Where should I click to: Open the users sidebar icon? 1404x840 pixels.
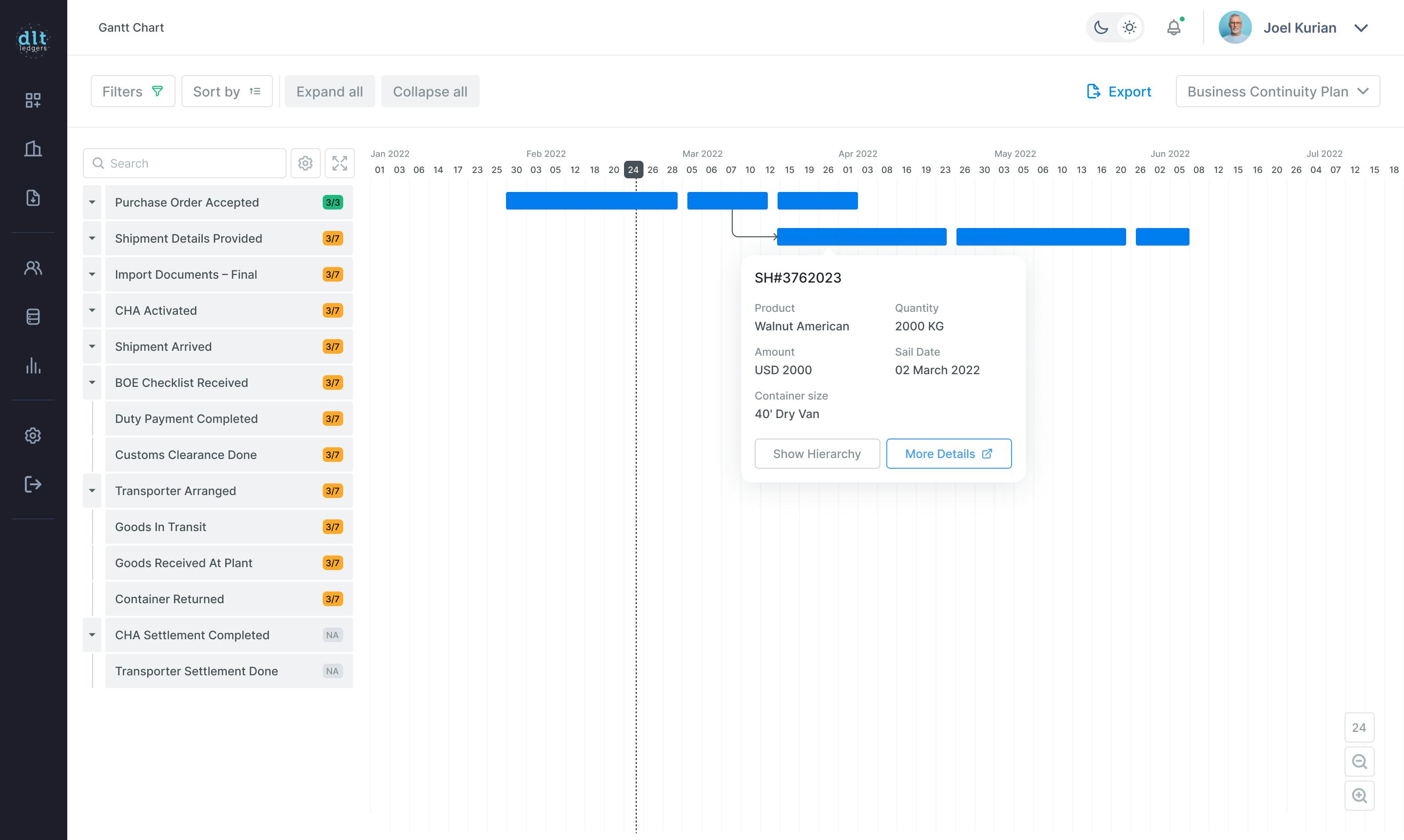pyautogui.click(x=33, y=267)
